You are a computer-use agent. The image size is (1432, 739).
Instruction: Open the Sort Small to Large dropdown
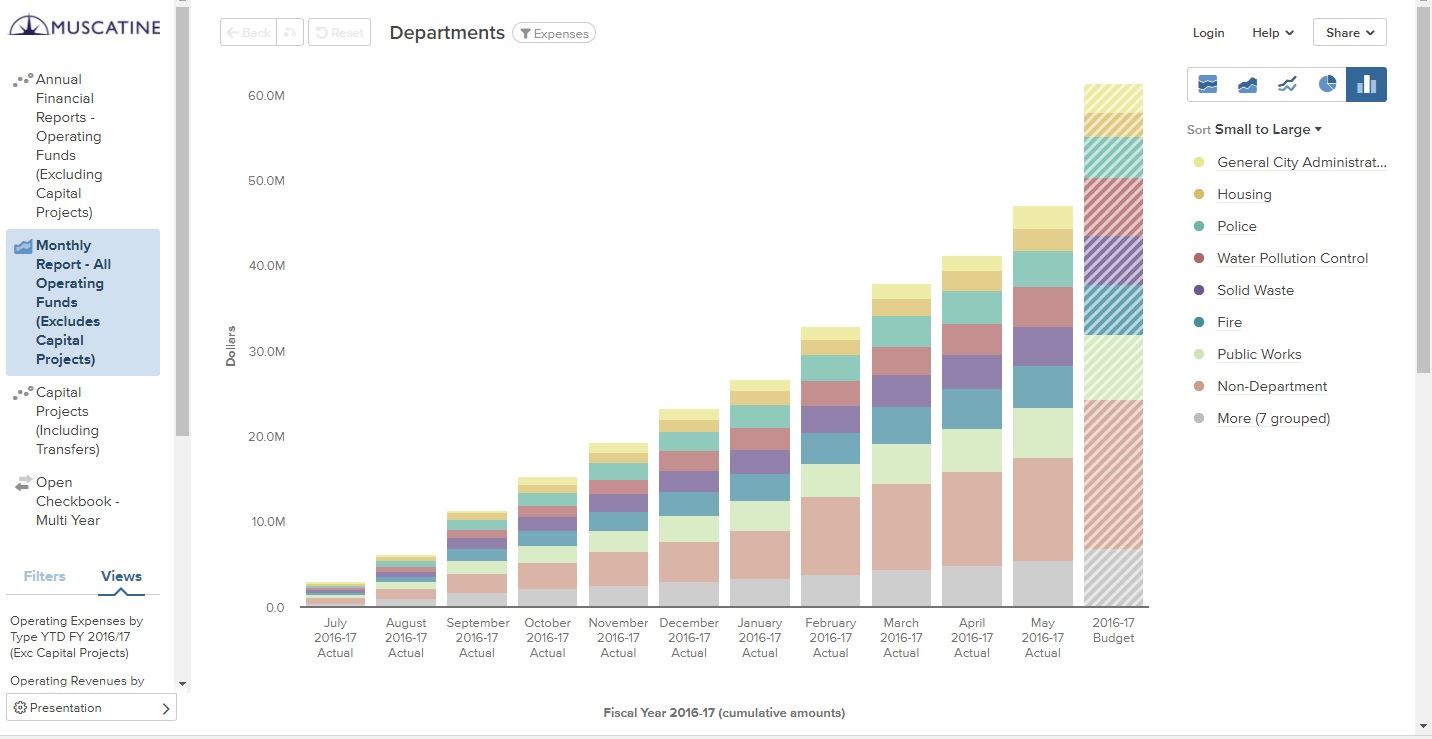click(1268, 129)
